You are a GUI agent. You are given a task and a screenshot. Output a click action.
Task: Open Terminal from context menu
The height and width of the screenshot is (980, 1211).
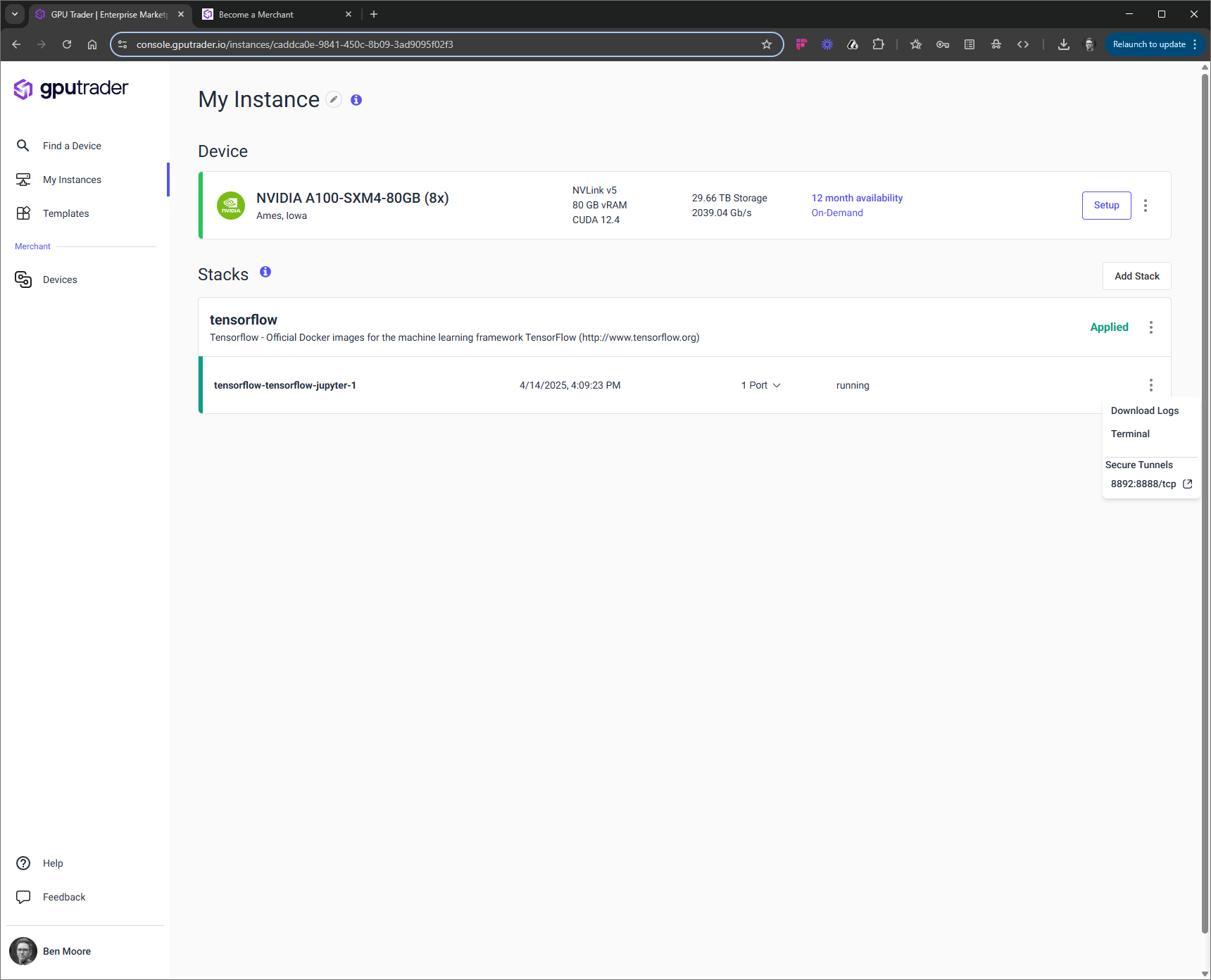(x=1130, y=434)
